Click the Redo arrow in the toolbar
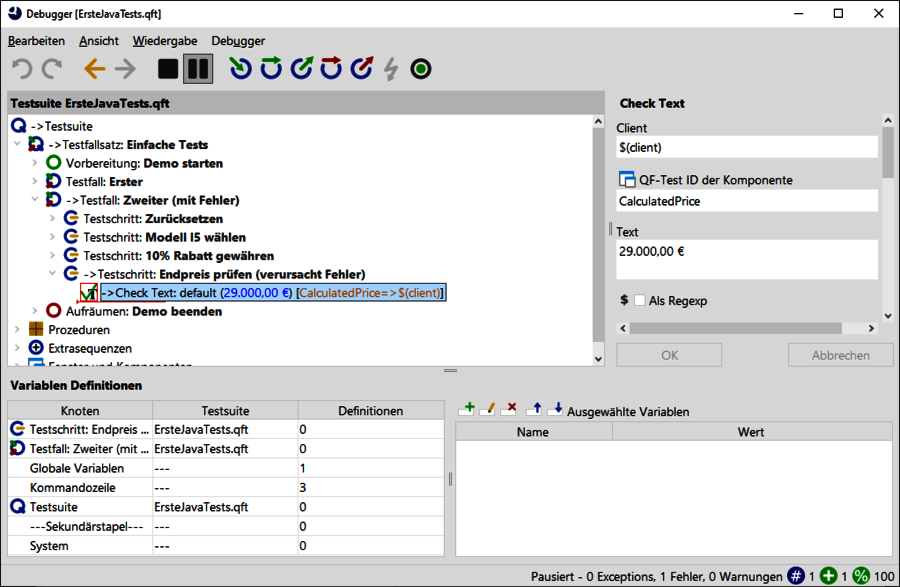The width and height of the screenshot is (900, 587). tap(52, 69)
